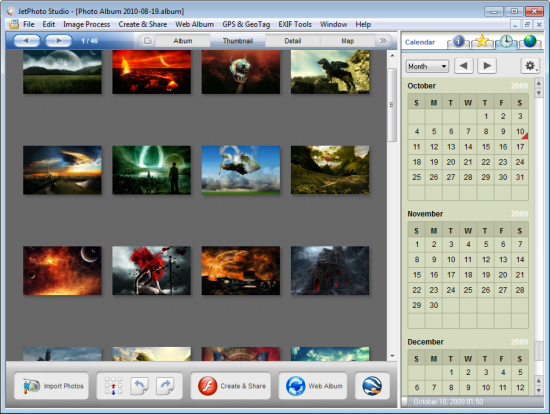Select November 15 in the calendar

[x=417, y=275]
